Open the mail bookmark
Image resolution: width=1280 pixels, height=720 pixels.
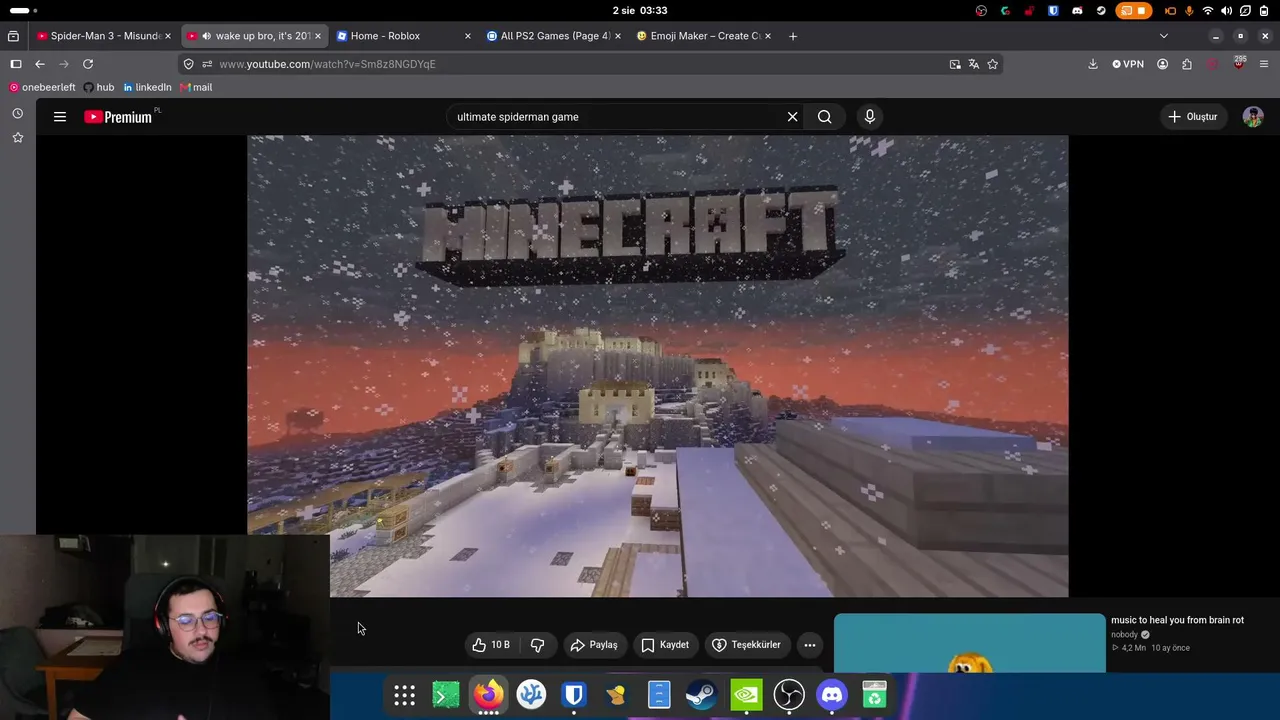196,87
